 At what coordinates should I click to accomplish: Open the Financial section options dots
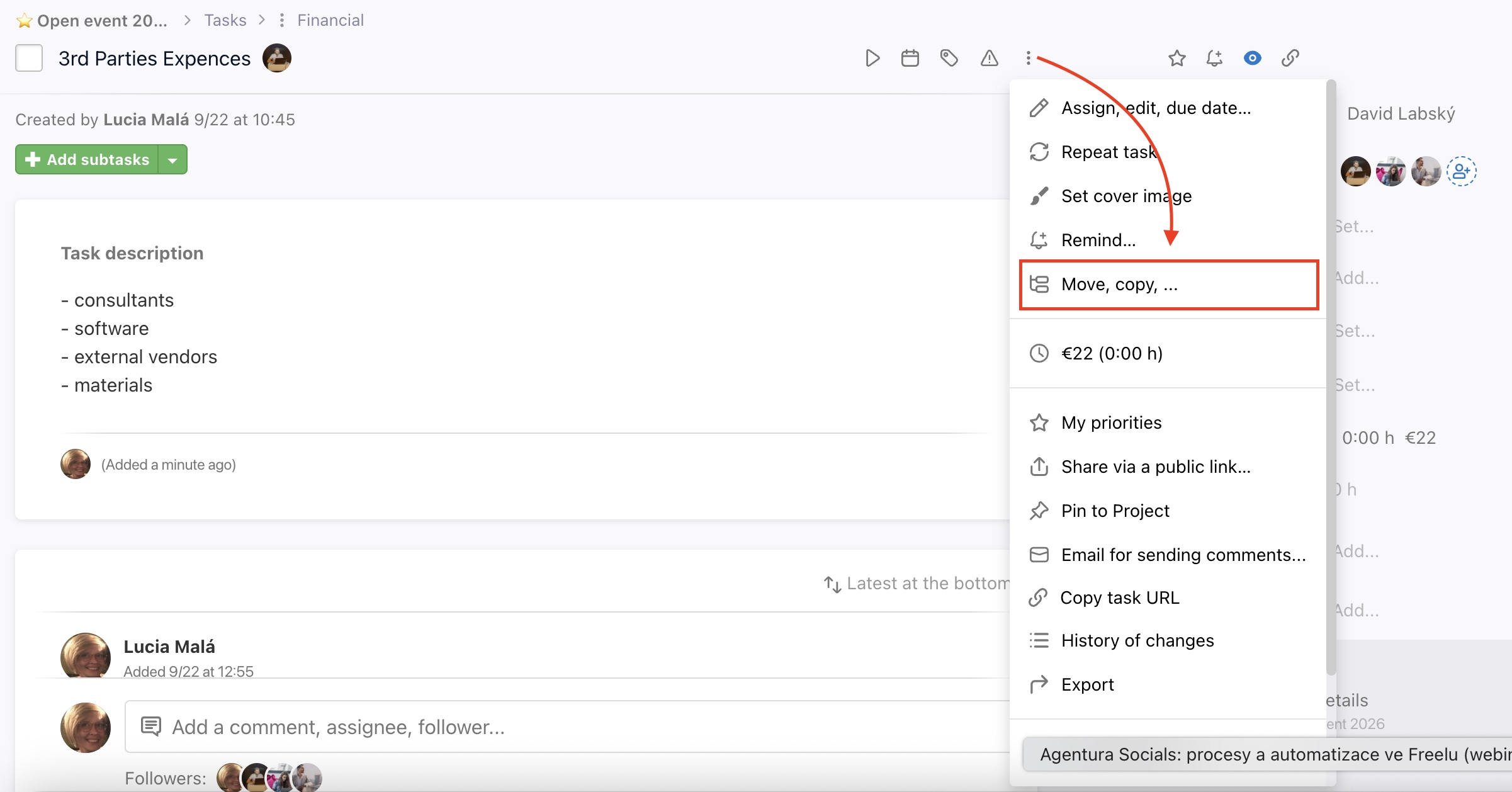click(x=282, y=20)
